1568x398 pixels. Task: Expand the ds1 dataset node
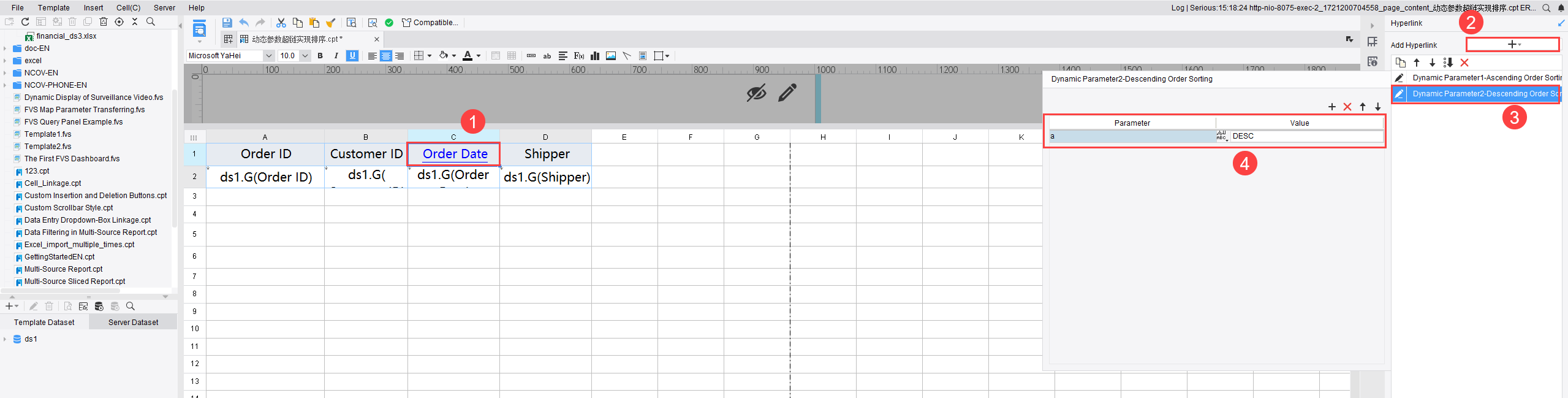[5, 339]
